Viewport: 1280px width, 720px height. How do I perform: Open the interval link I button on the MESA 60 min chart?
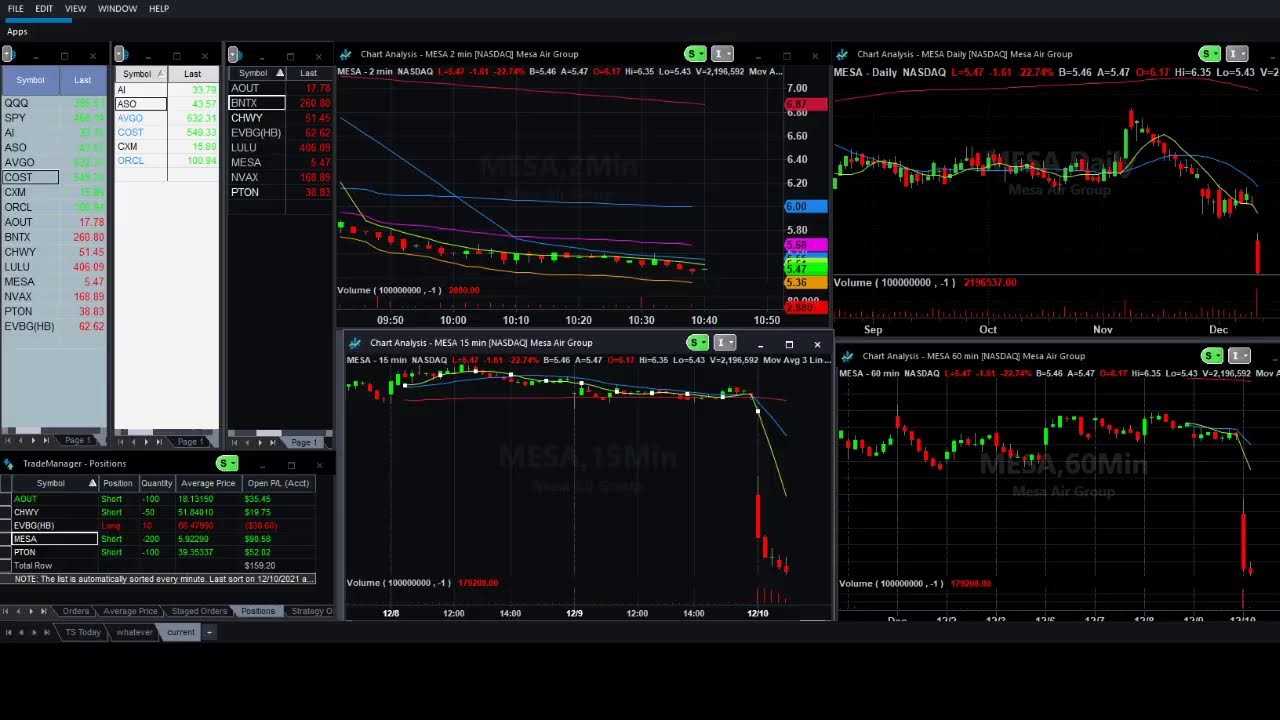tap(1240, 356)
